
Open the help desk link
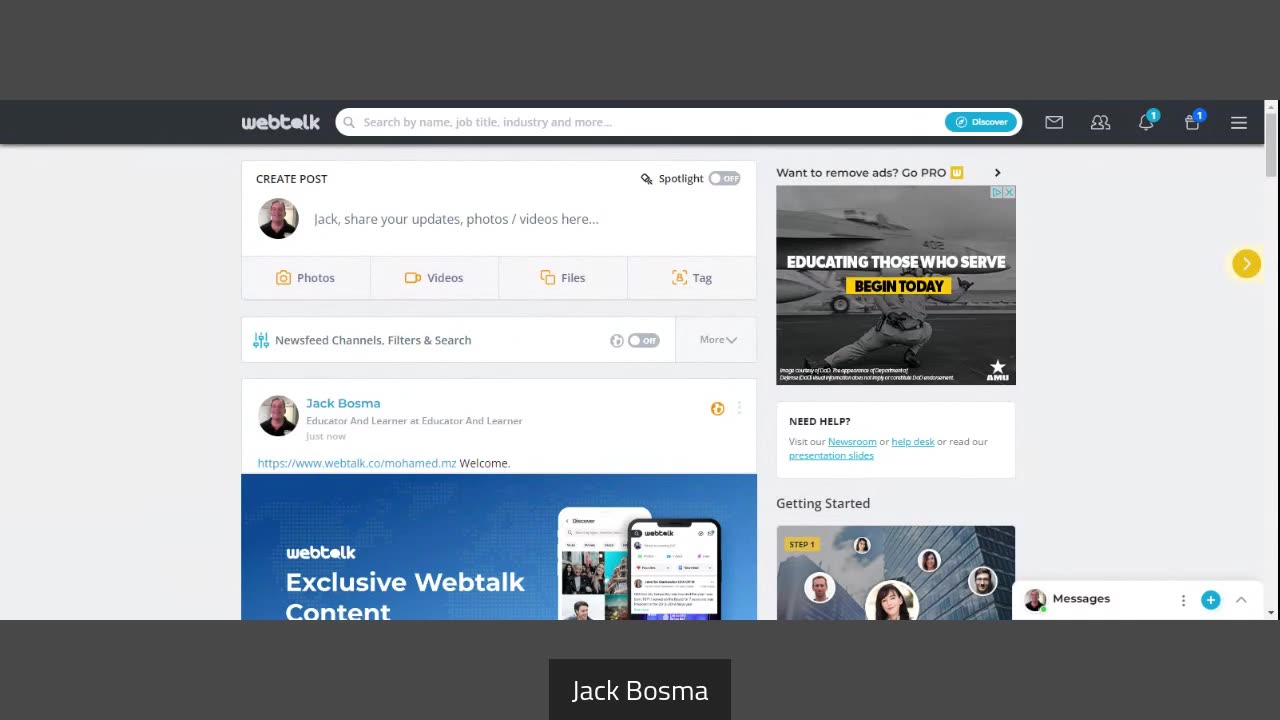coord(913,441)
